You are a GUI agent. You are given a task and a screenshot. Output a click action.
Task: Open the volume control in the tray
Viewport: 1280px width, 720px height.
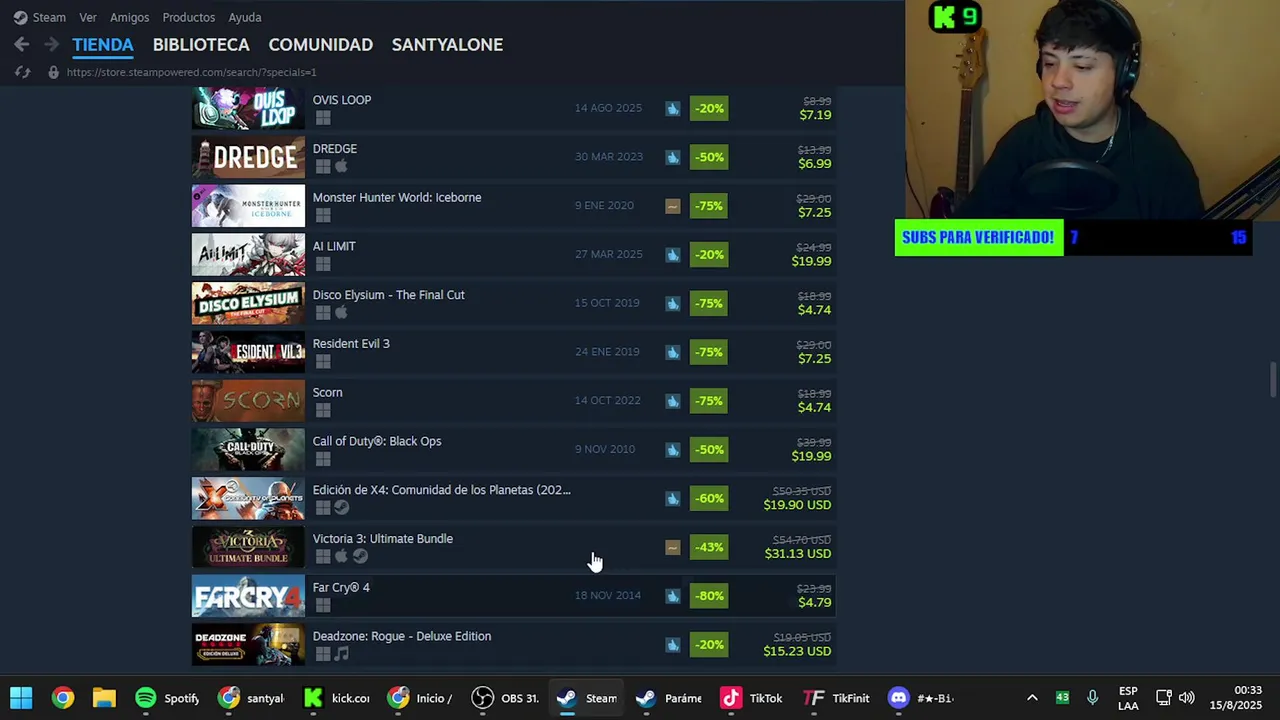(x=1186, y=698)
